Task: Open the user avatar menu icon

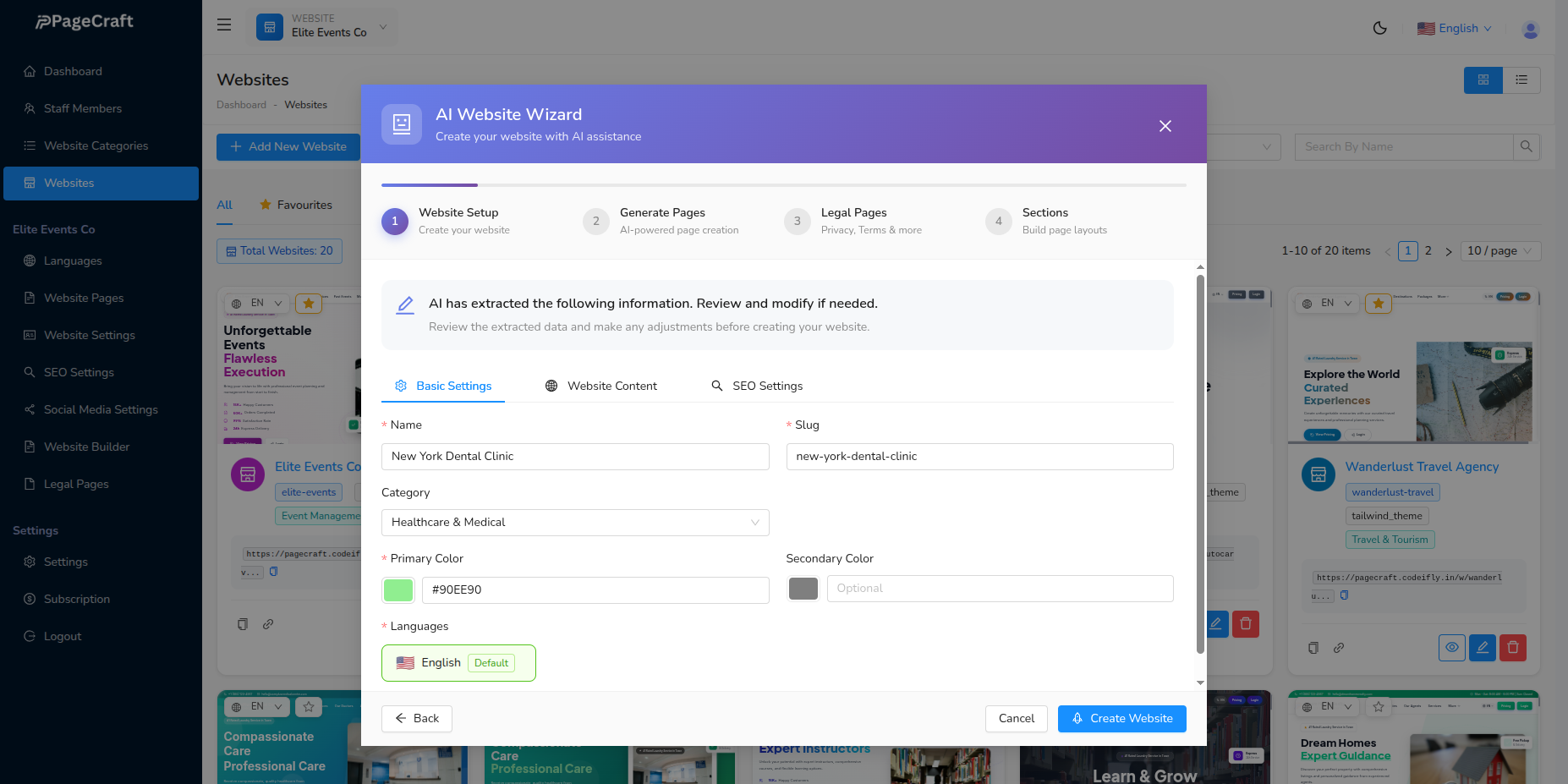Action: pos(1530,29)
